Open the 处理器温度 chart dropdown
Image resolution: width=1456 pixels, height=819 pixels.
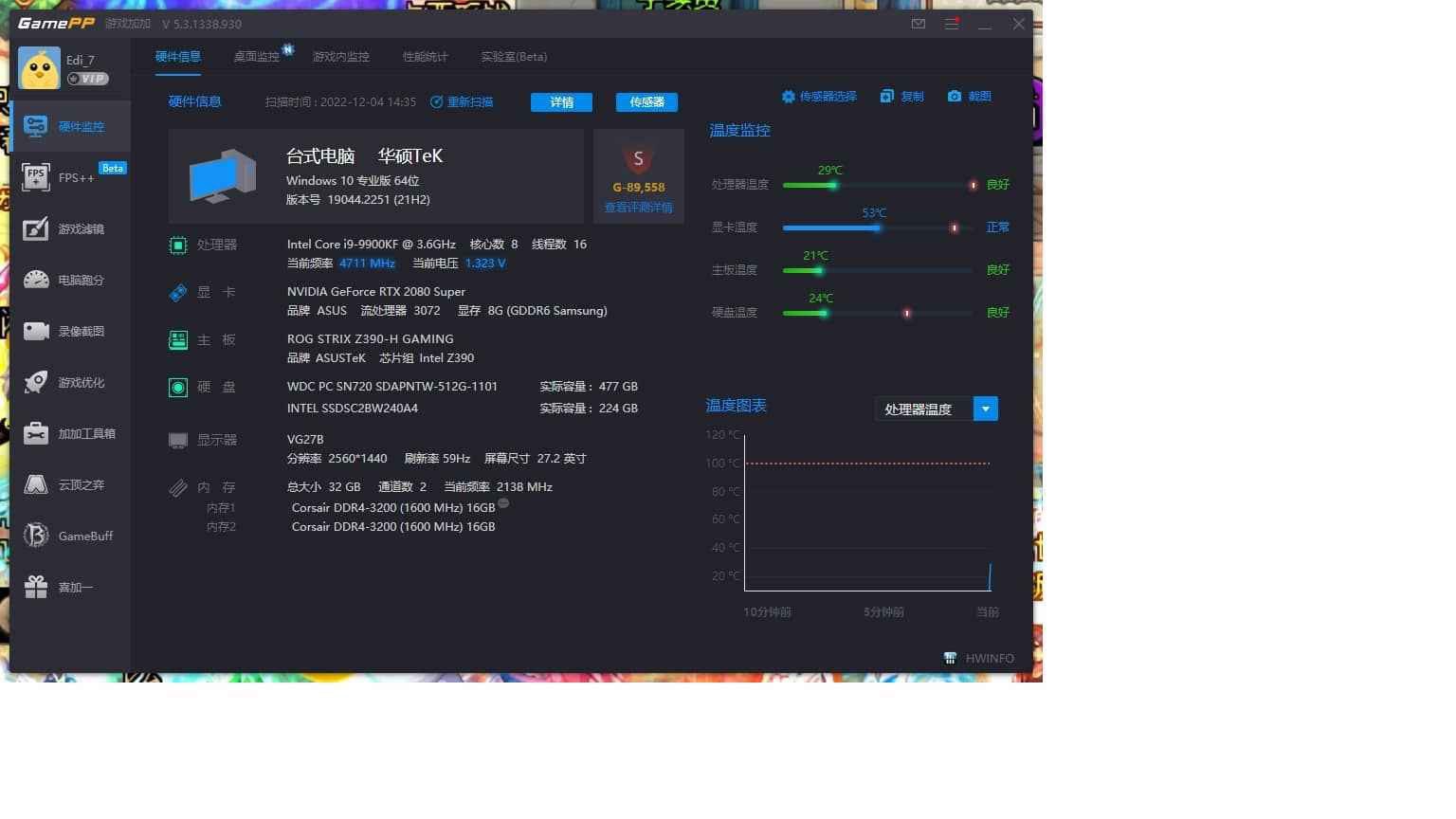[x=985, y=409]
